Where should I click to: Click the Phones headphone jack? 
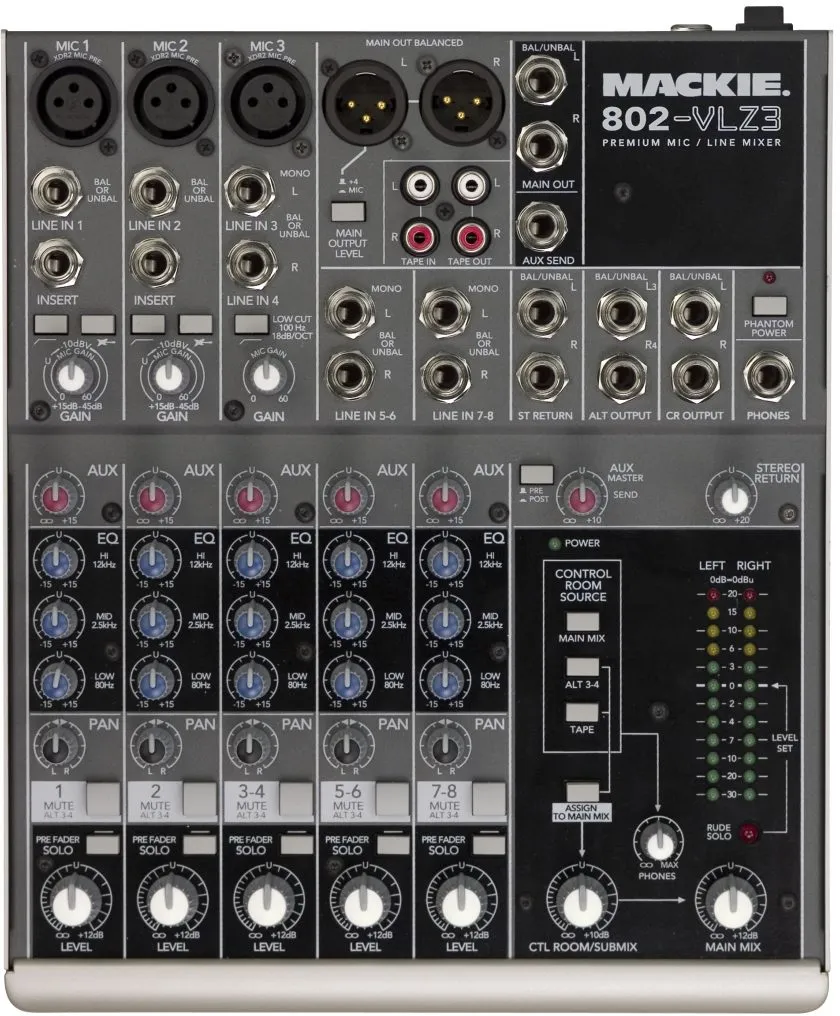point(769,376)
